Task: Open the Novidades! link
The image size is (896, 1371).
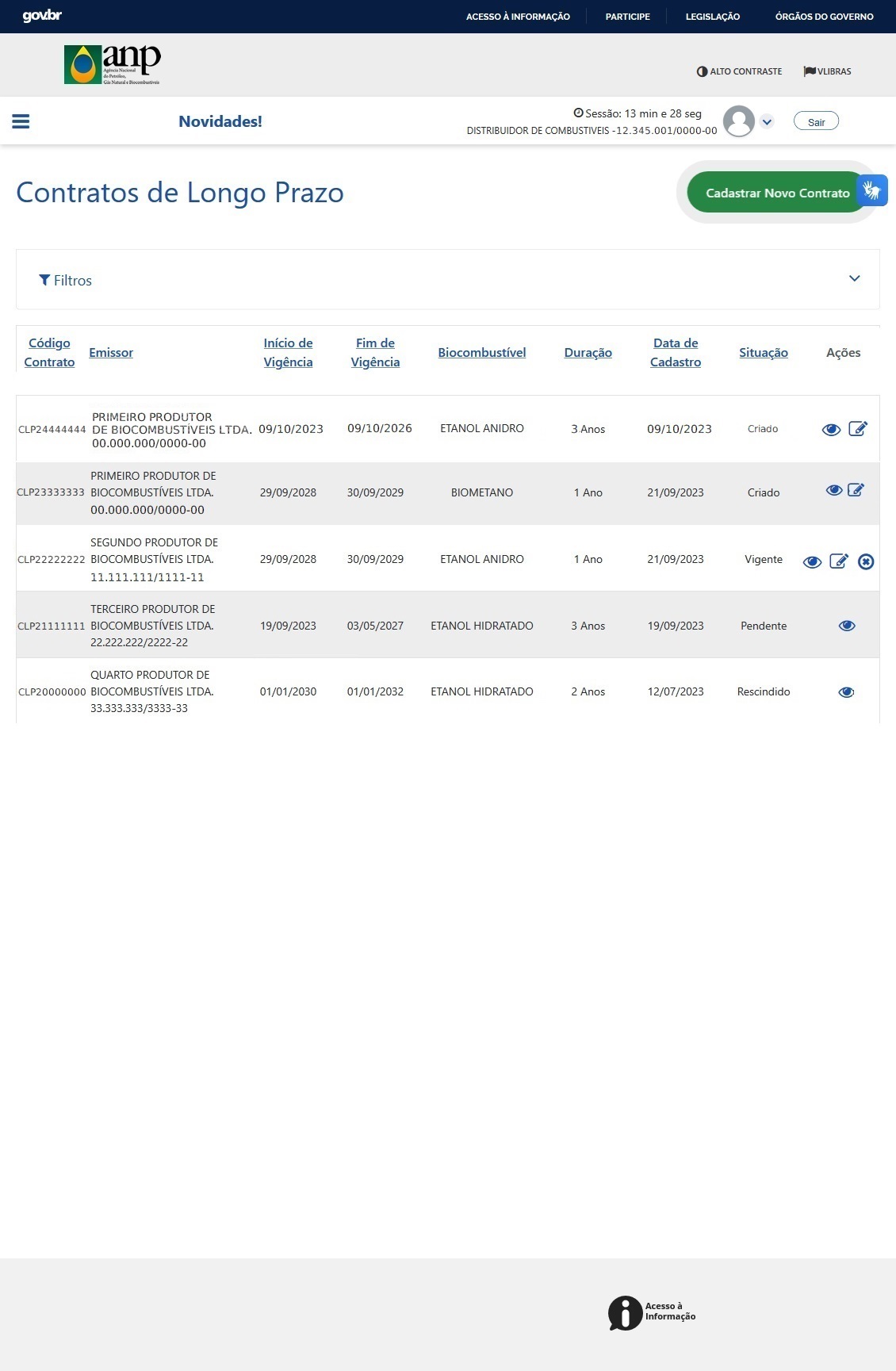Action: click(x=220, y=121)
